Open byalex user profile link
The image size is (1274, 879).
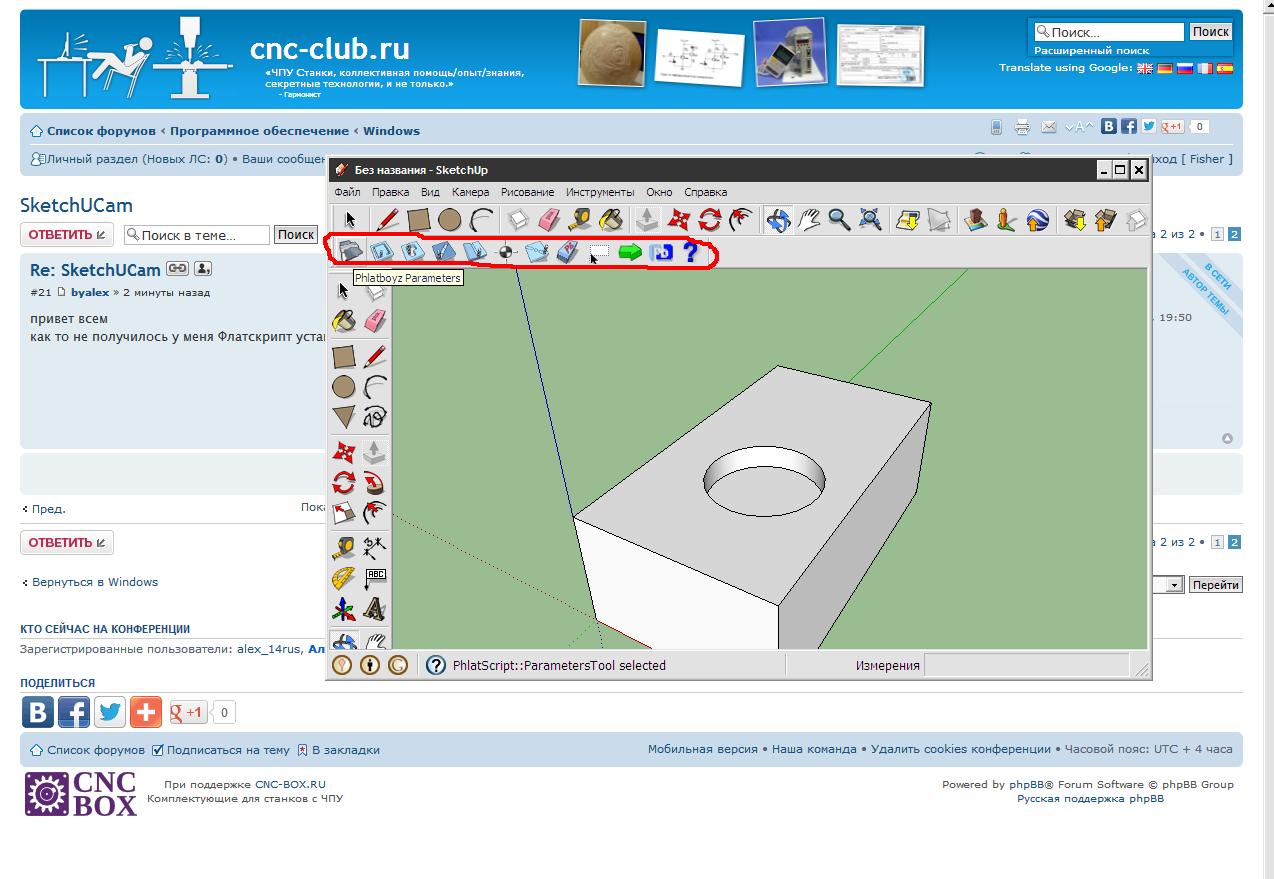(x=90, y=293)
